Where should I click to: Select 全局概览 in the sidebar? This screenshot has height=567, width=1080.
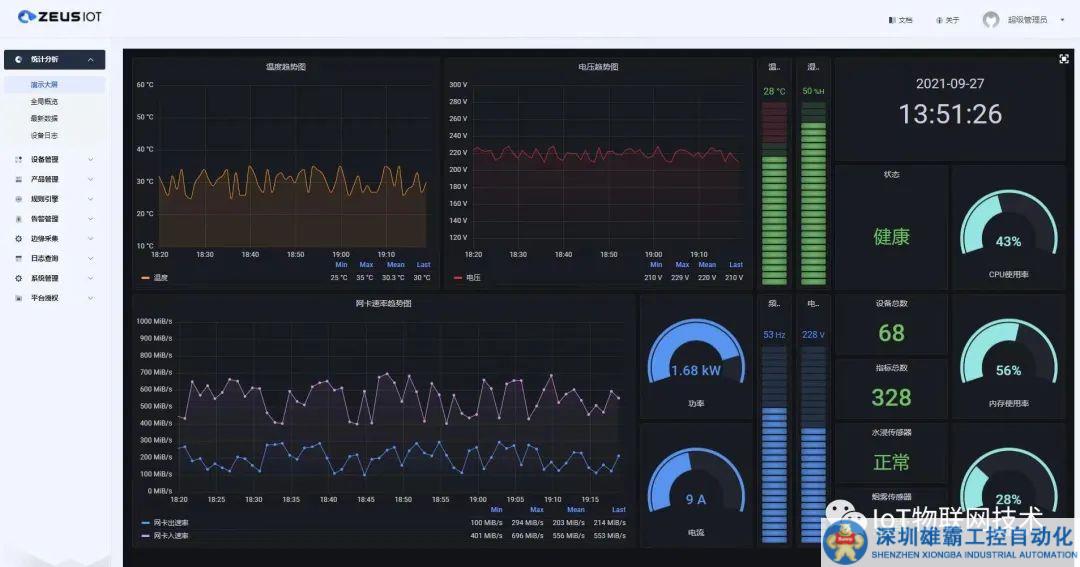(x=44, y=102)
